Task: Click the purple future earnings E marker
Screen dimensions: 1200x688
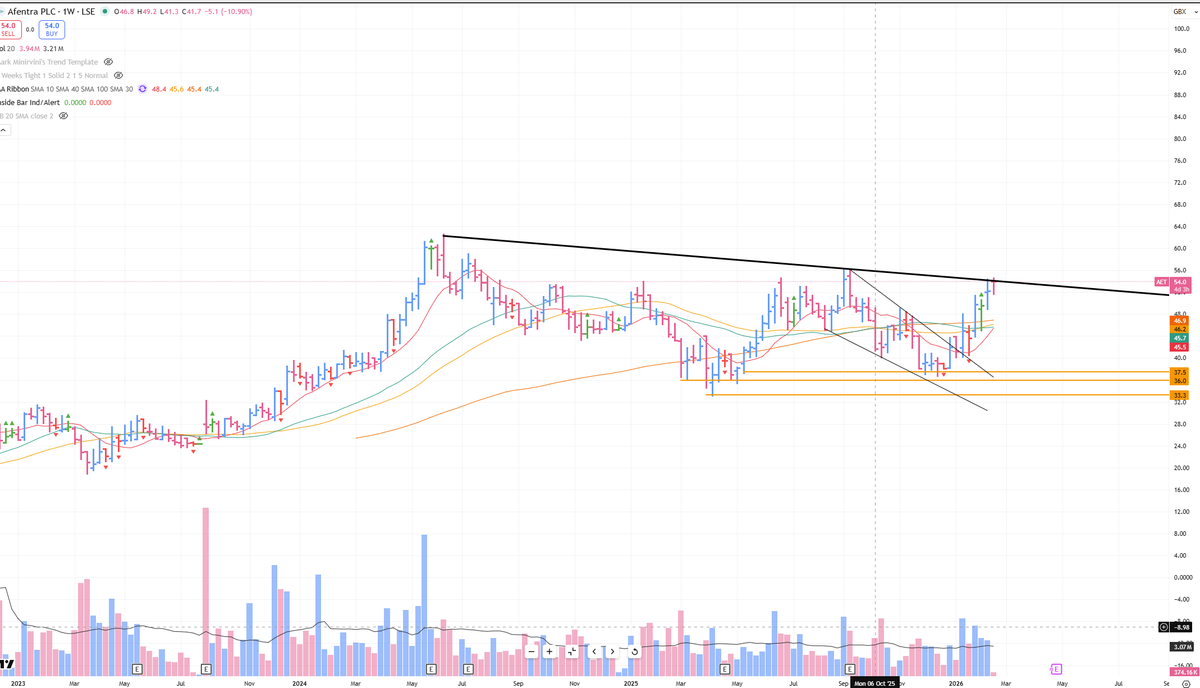Action: pos(1056,668)
